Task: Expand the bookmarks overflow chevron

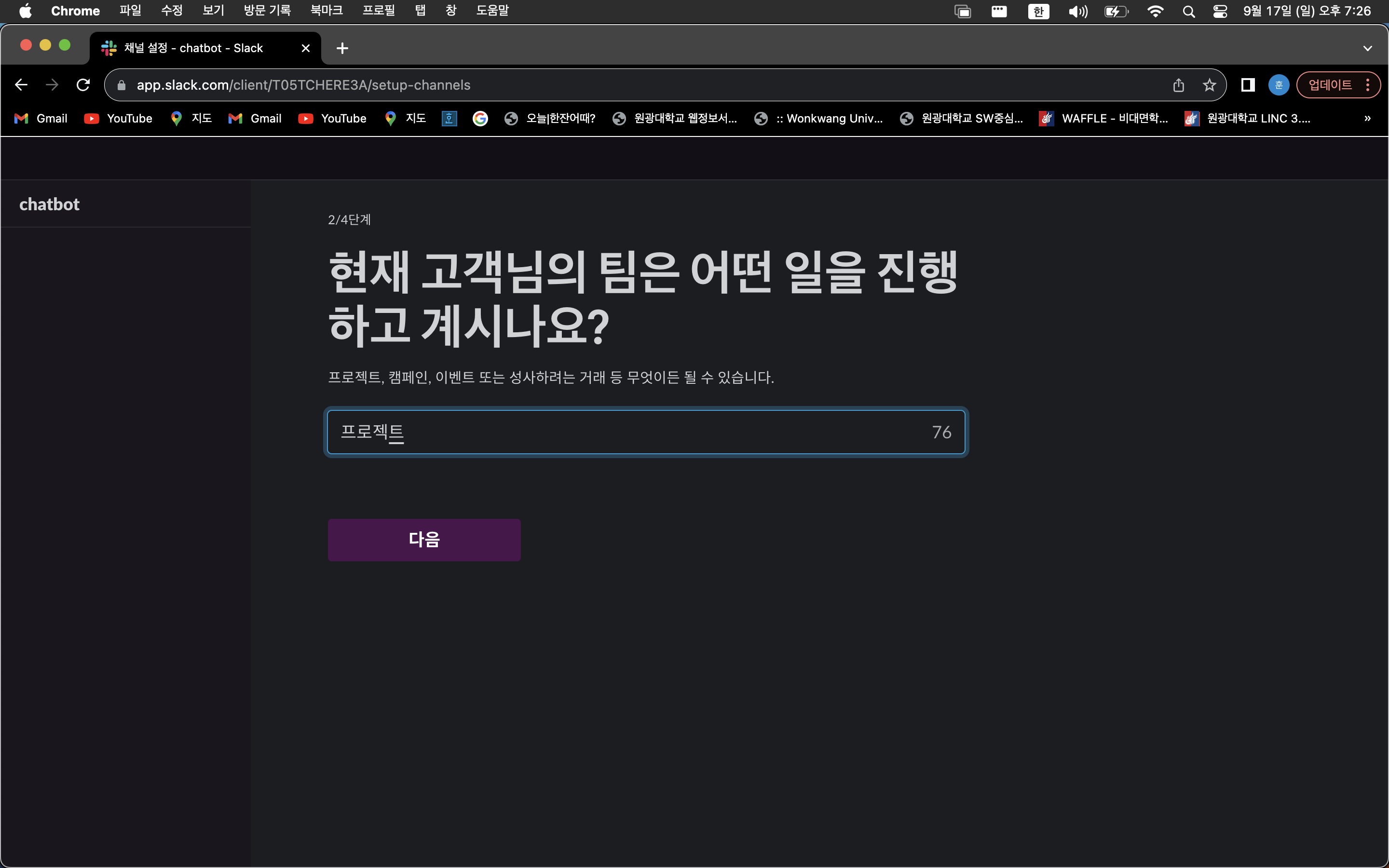Action: [x=1368, y=118]
